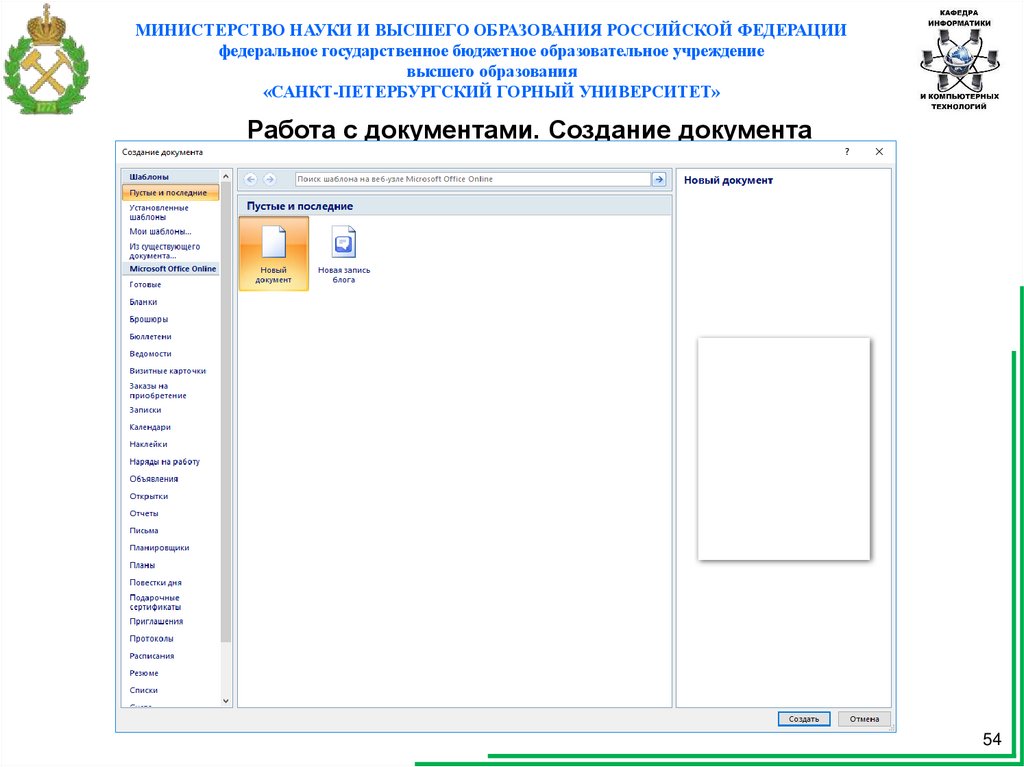Select Календари template category

click(149, 427)
